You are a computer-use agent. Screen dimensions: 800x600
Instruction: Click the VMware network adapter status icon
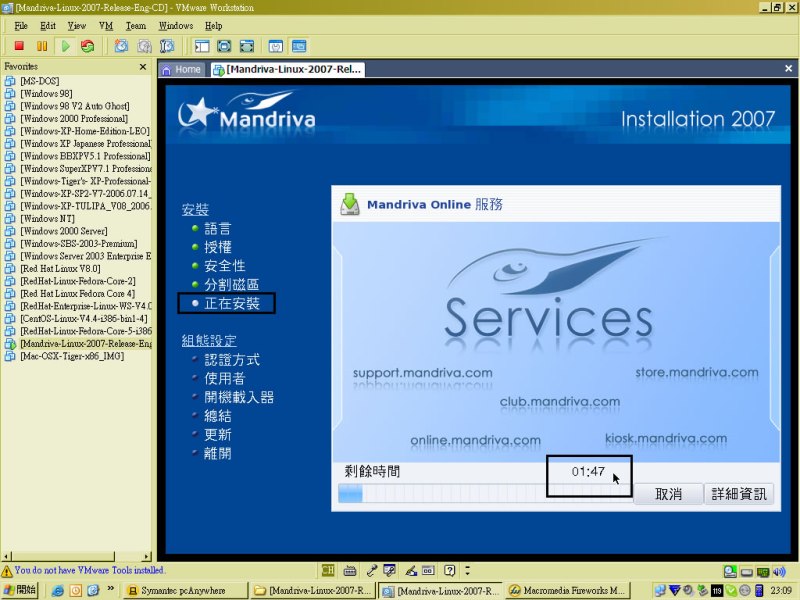[x=763, y=571]
